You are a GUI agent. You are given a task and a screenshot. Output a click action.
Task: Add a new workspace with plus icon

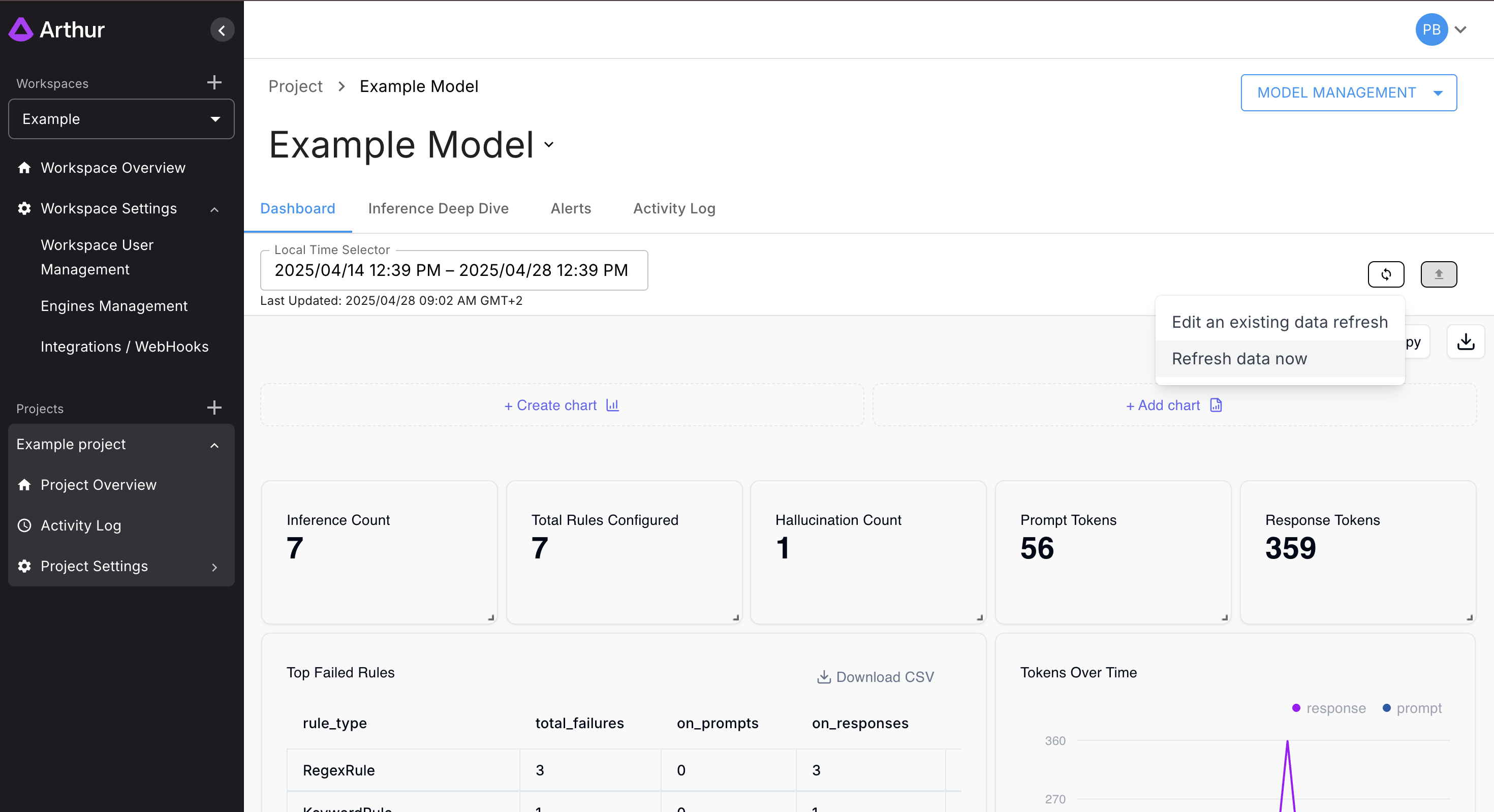[214, 82]
